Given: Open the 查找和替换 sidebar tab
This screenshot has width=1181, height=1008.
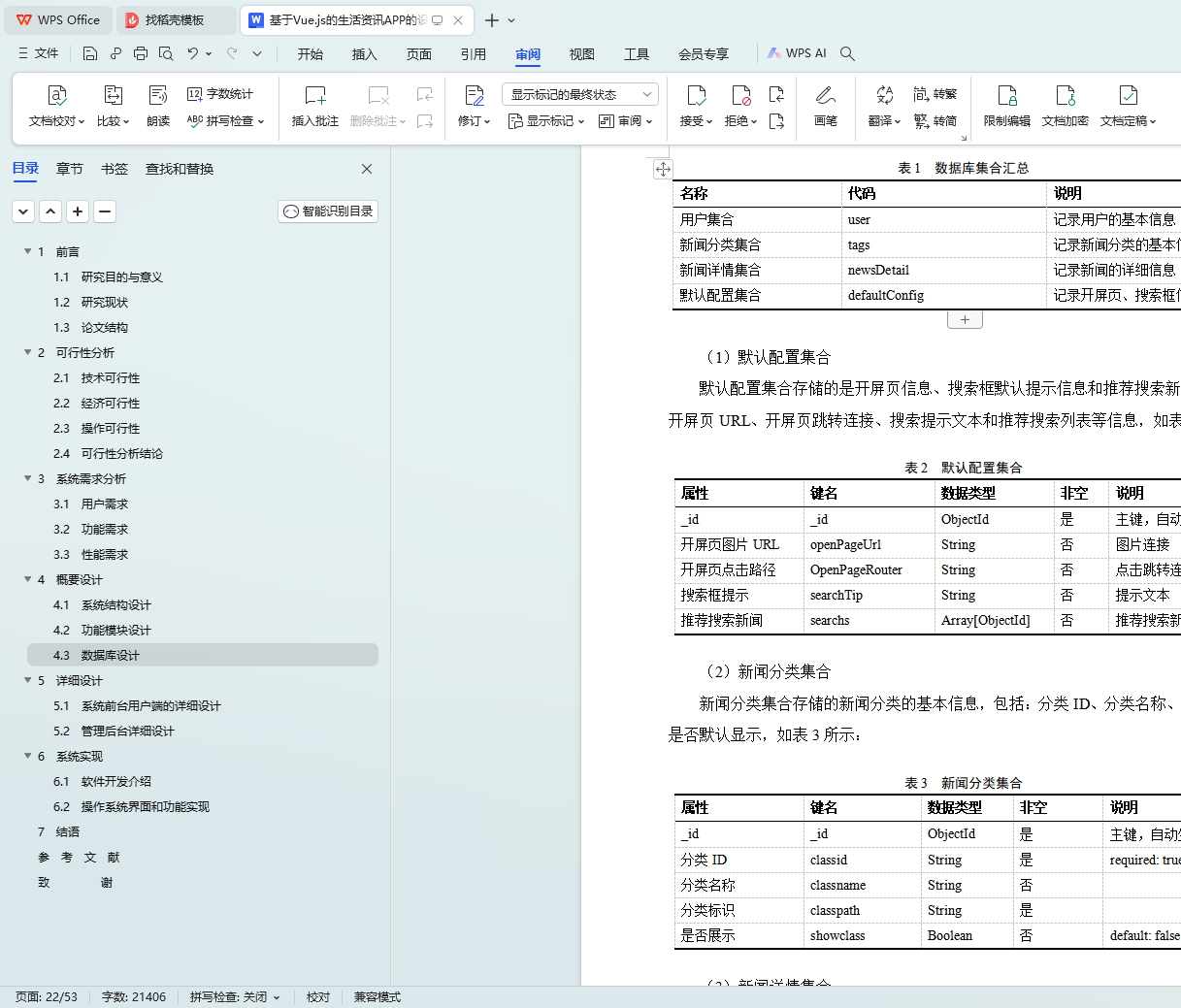Looking at the screenshot, I should (180, 169).
